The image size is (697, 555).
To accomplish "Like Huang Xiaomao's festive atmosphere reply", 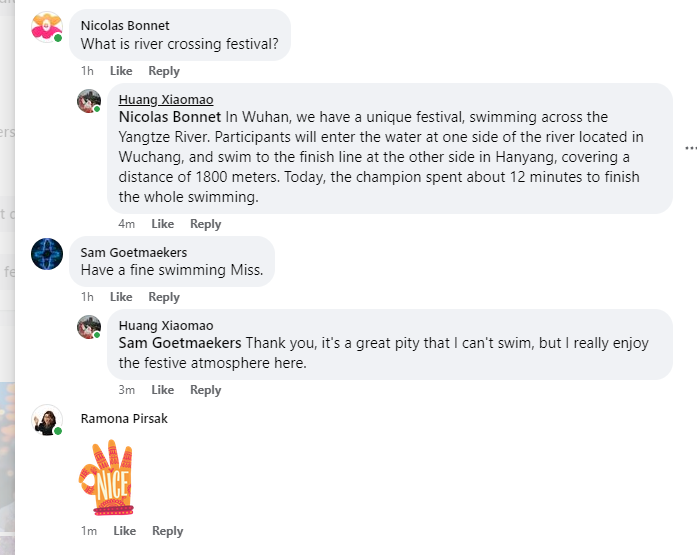I will 162,390.
